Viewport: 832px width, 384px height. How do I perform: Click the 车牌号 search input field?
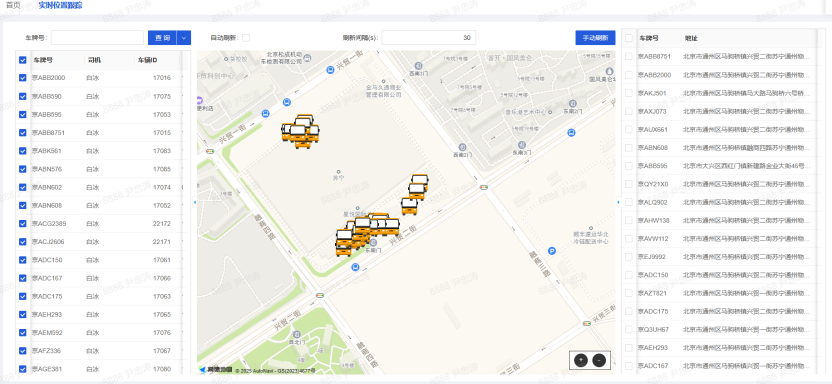pos(97,38)
